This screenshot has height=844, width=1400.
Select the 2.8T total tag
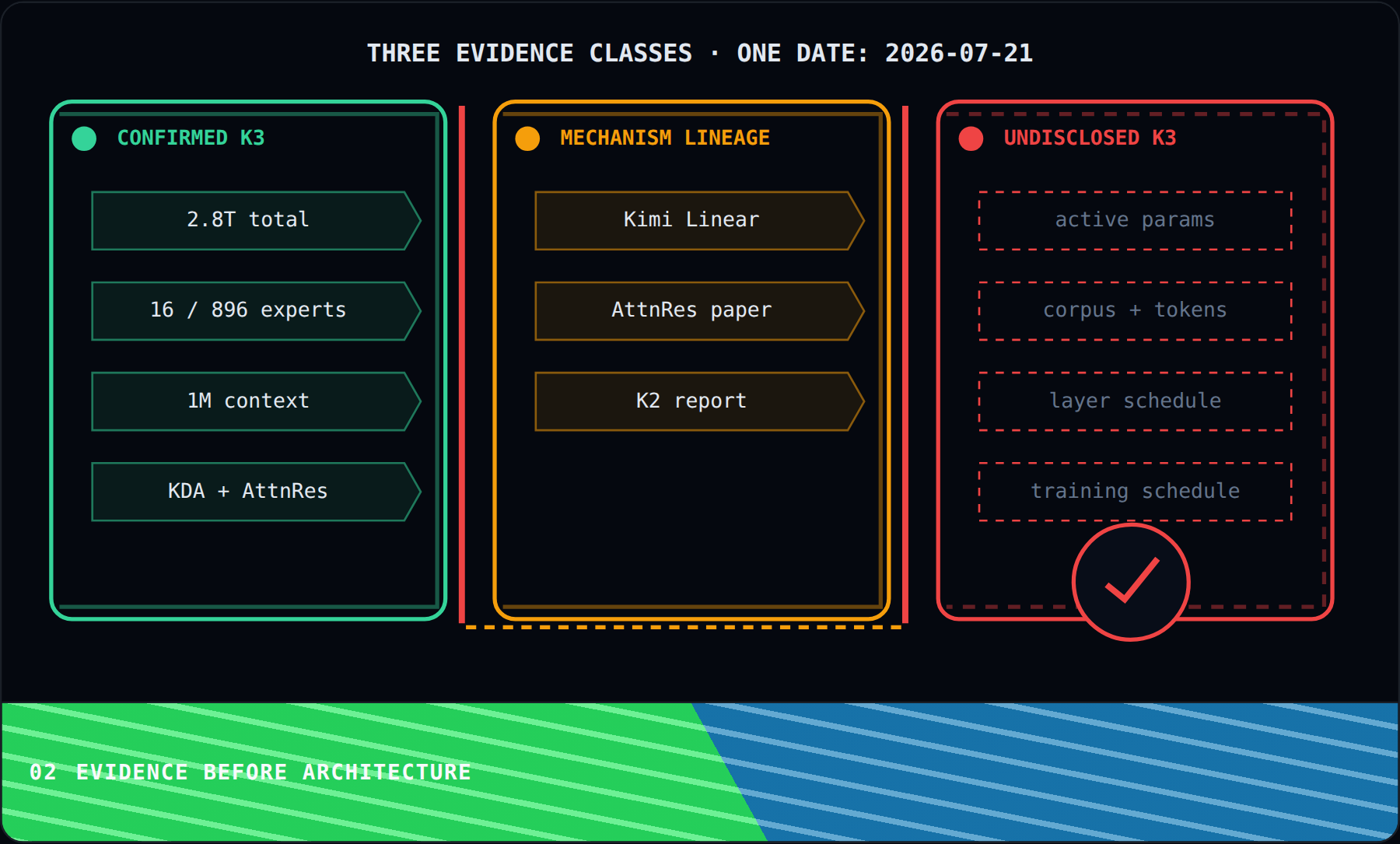256,220
